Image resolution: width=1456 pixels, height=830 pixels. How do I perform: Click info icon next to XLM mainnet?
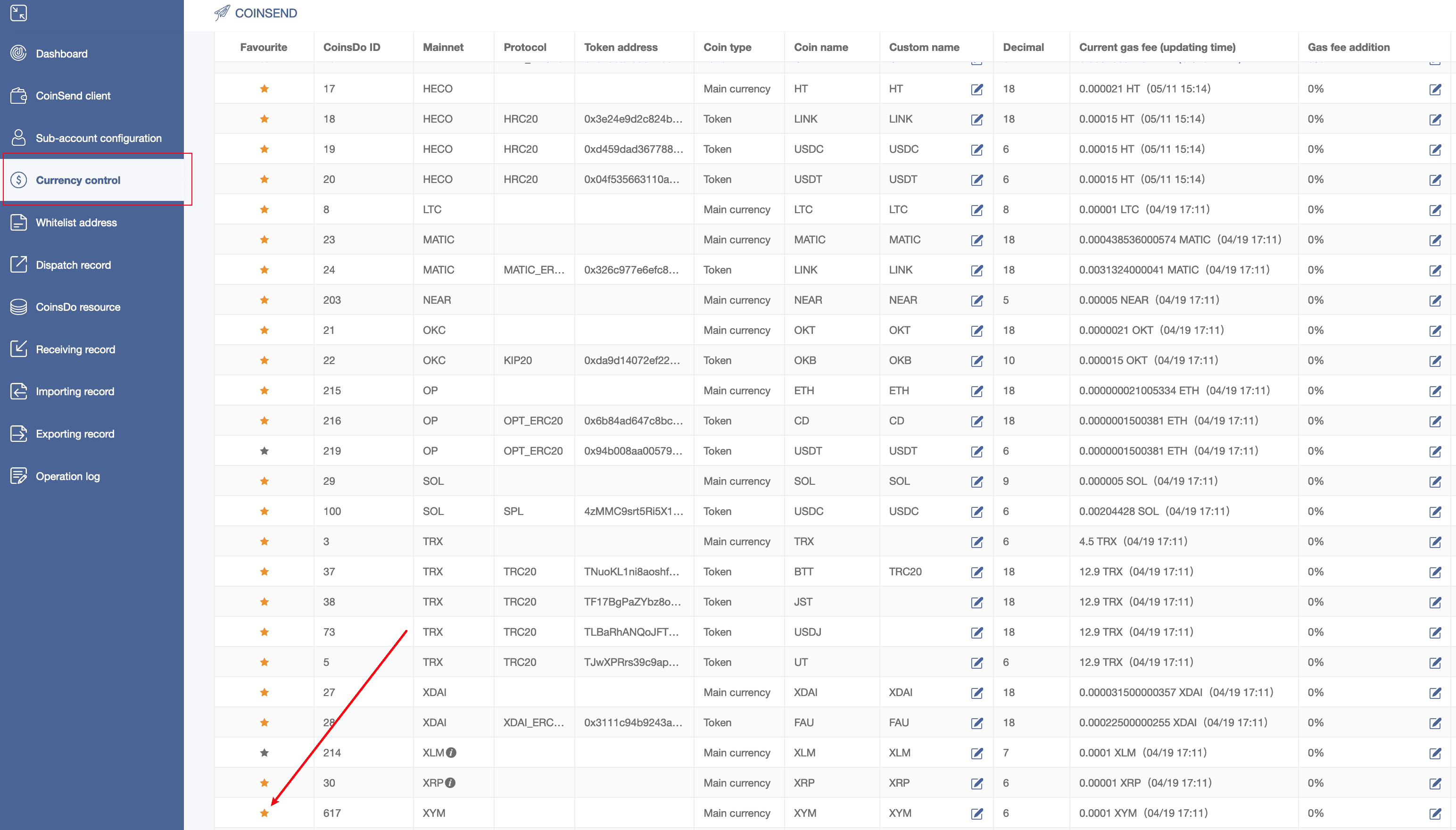coord(451,753)
